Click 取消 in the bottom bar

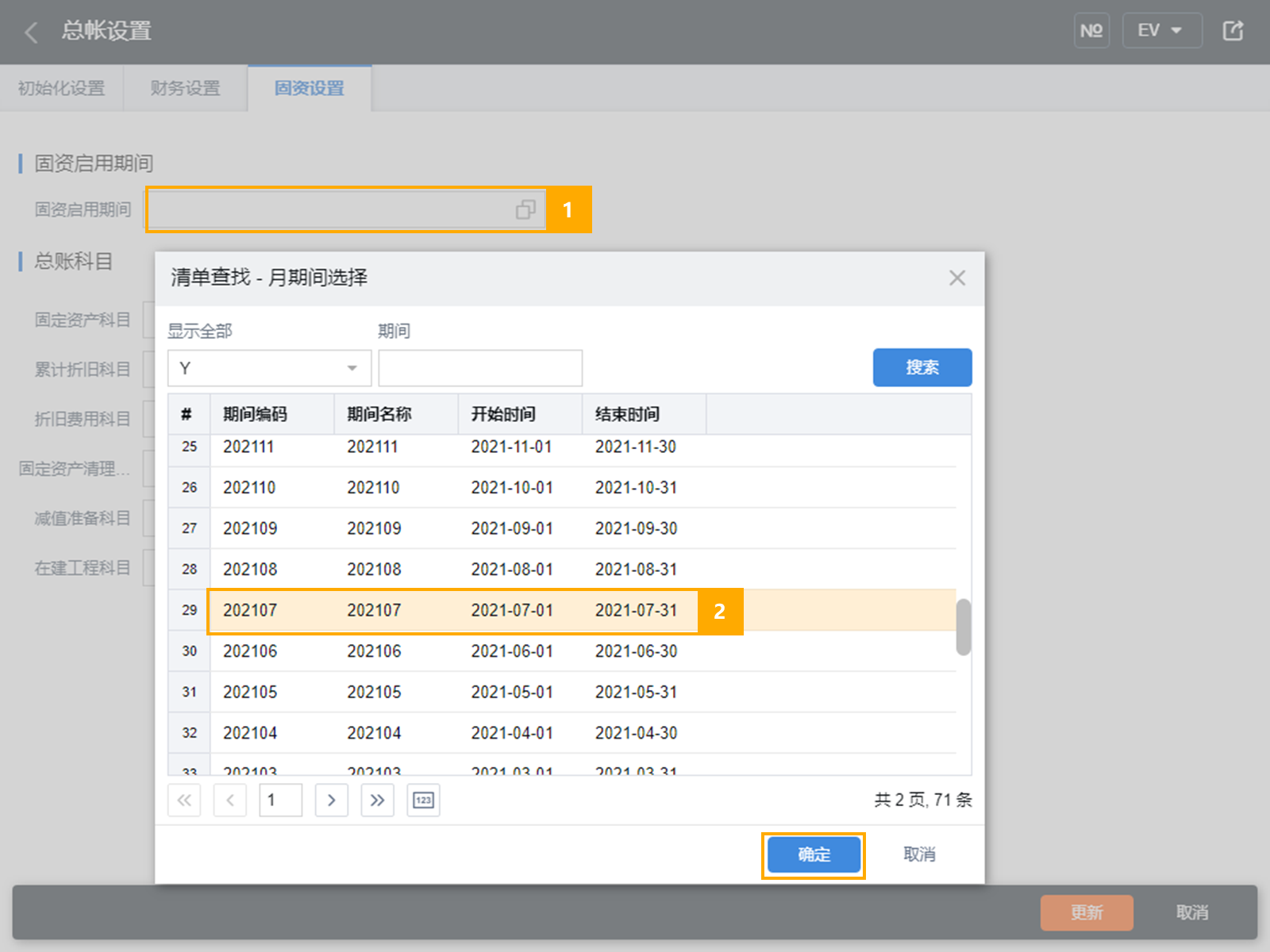(x=1192, y=912)
